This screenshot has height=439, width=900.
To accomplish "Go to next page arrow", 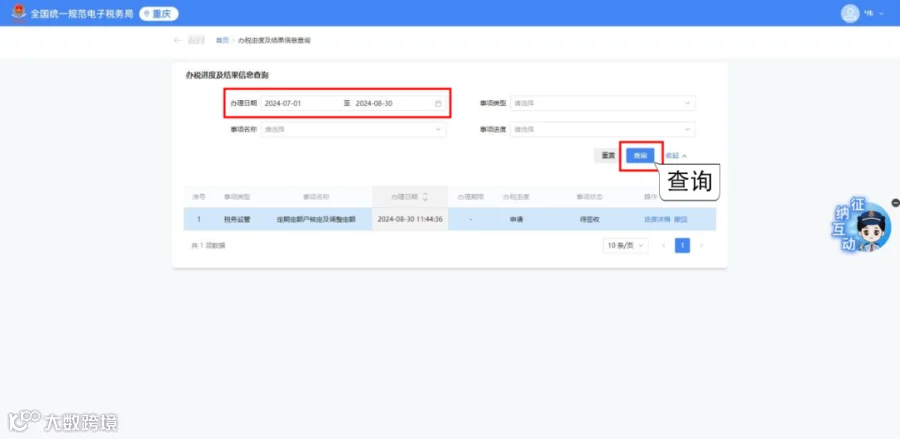I will point(701,246).
